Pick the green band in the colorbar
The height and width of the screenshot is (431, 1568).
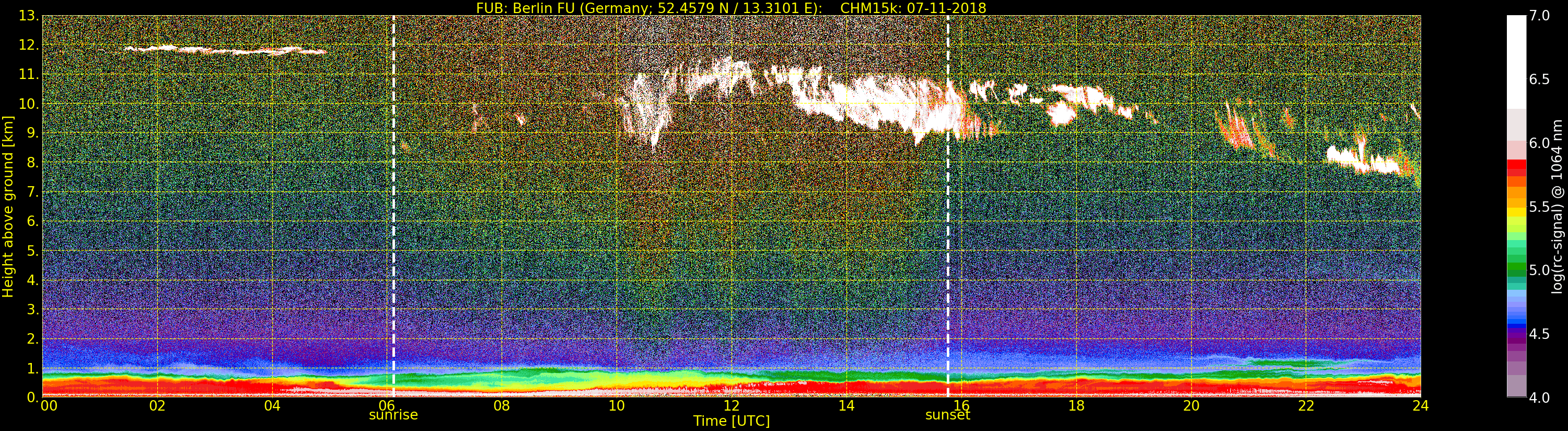tap(1516, 268)
